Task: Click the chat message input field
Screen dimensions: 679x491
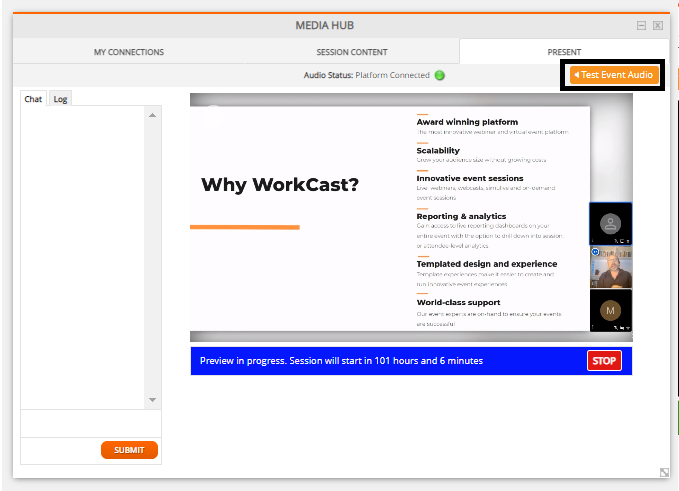Action: pyautogui.click(x=91, y=423)
